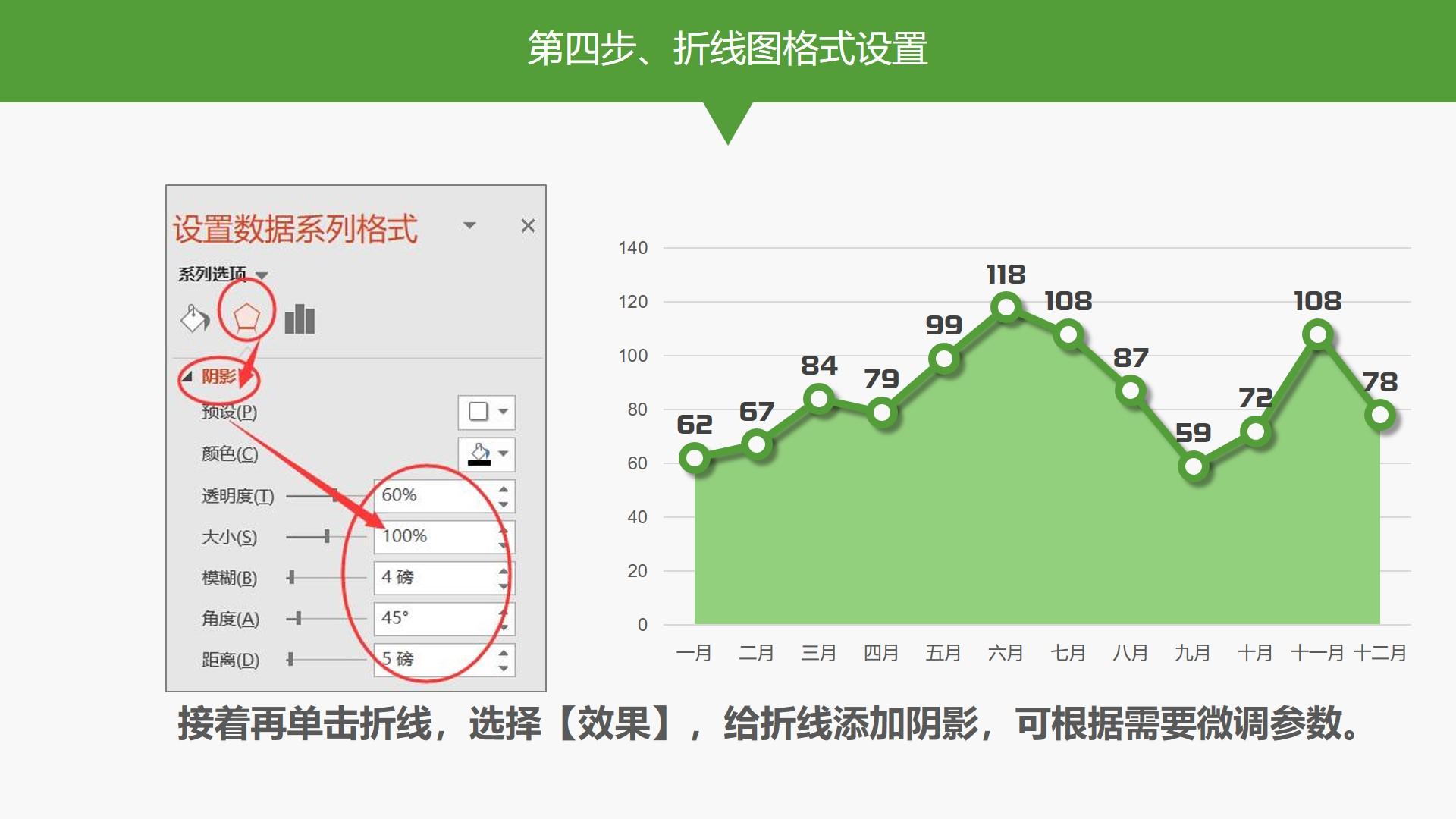This screenshot has width=1456, height=819.
Task: Click the 角度(A) slider track
Action: pos(326,619)
